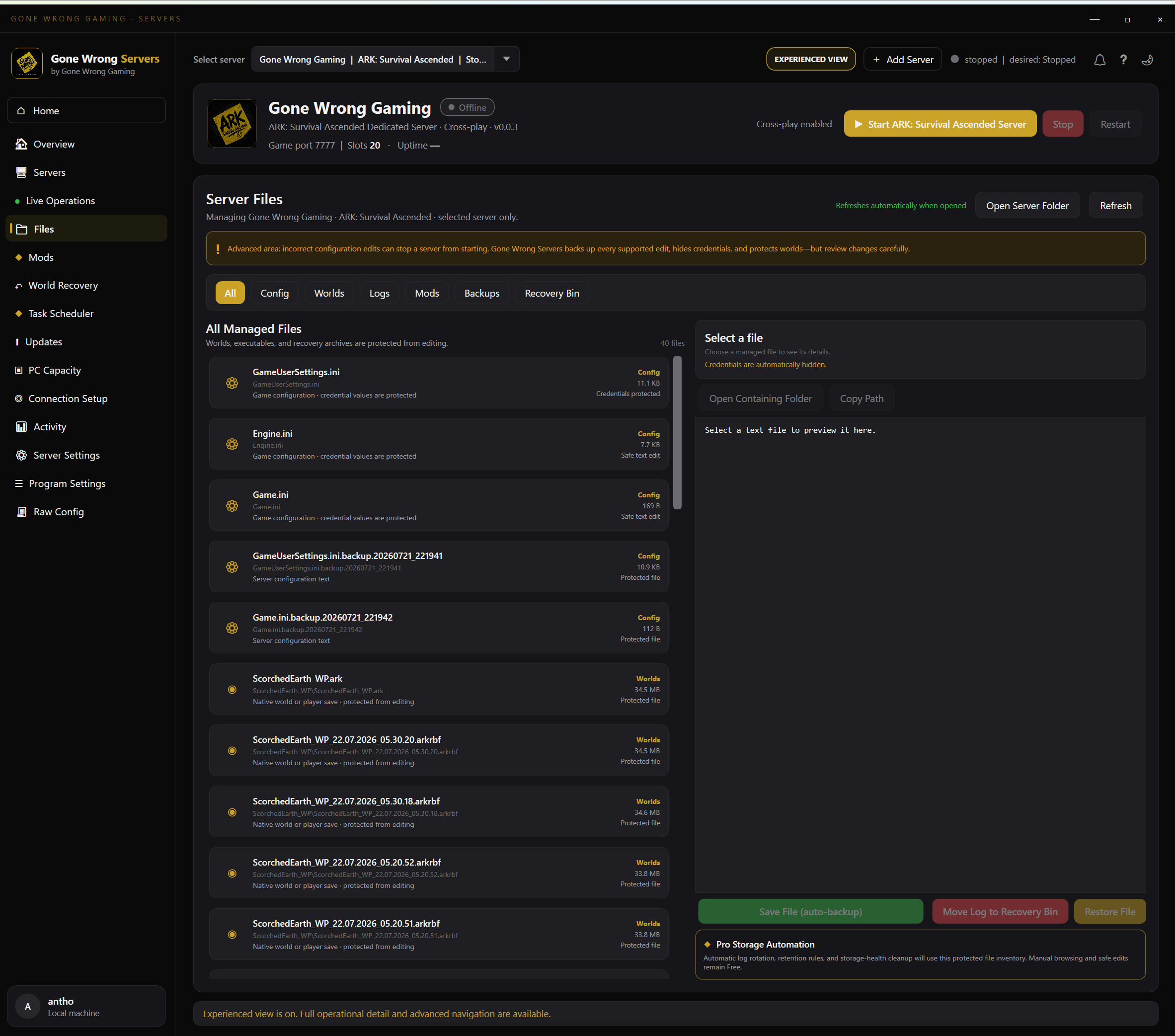Click the gear icon beside Game.ini
The image size is (1175, 1036).
[232, 505]
